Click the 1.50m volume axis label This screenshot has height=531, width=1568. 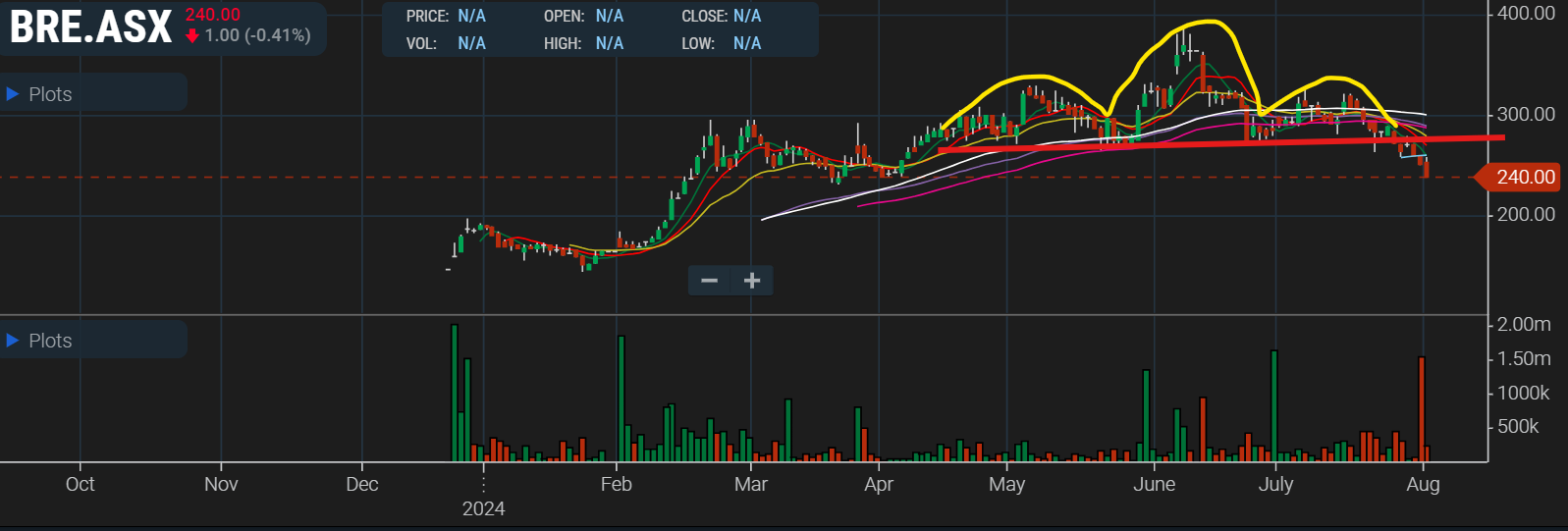[1524, 358]
